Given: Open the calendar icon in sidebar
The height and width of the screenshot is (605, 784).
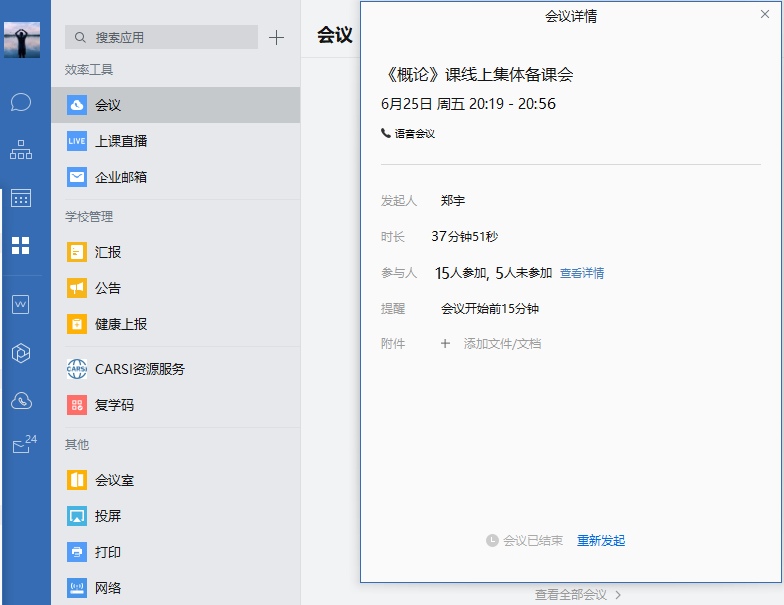Looking at the screenshot, I should click(21, 198).
